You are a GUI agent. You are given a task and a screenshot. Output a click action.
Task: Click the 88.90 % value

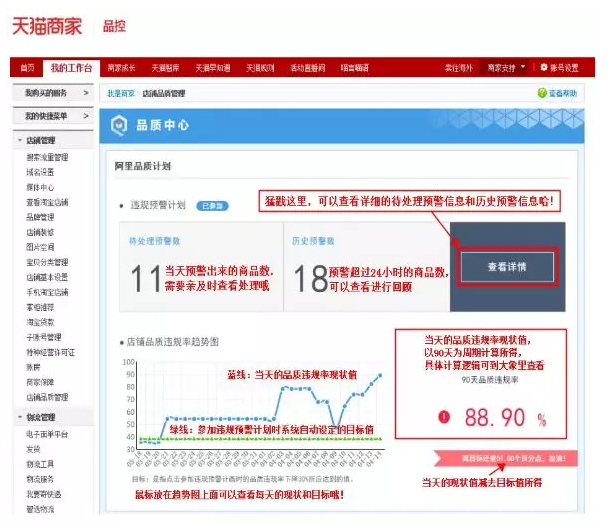pyautogui.click(x=505, y=418)
